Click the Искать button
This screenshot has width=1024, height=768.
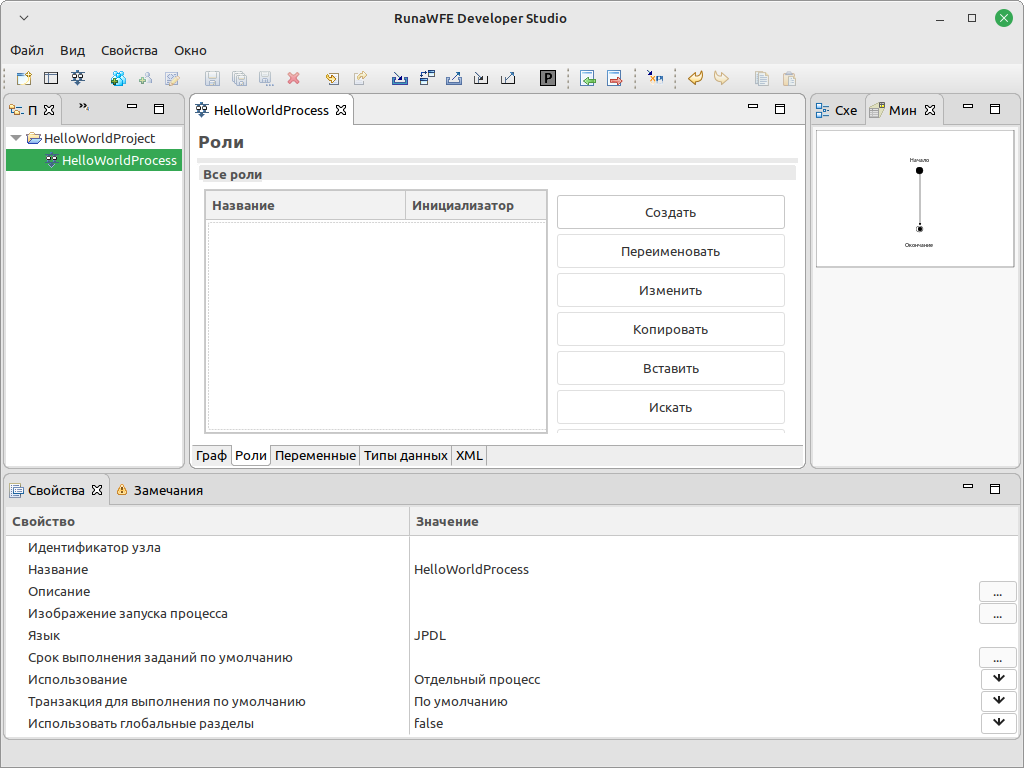click(x=671, y=408)
